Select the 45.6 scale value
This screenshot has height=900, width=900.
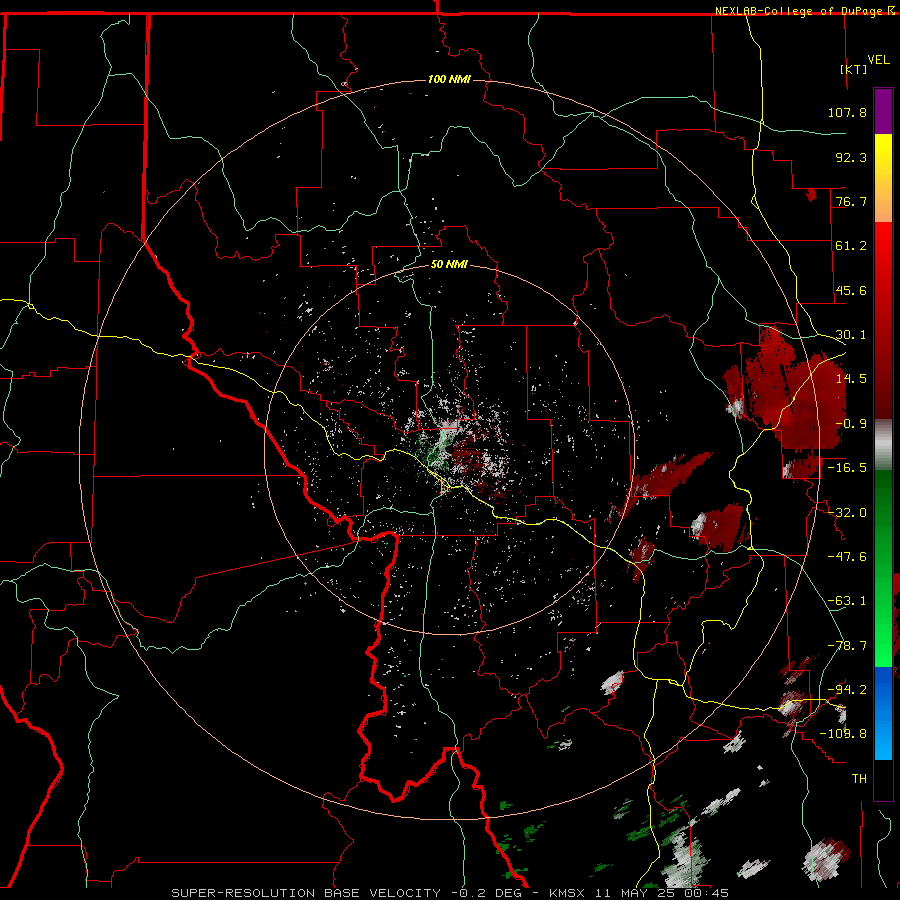point(851,290)
